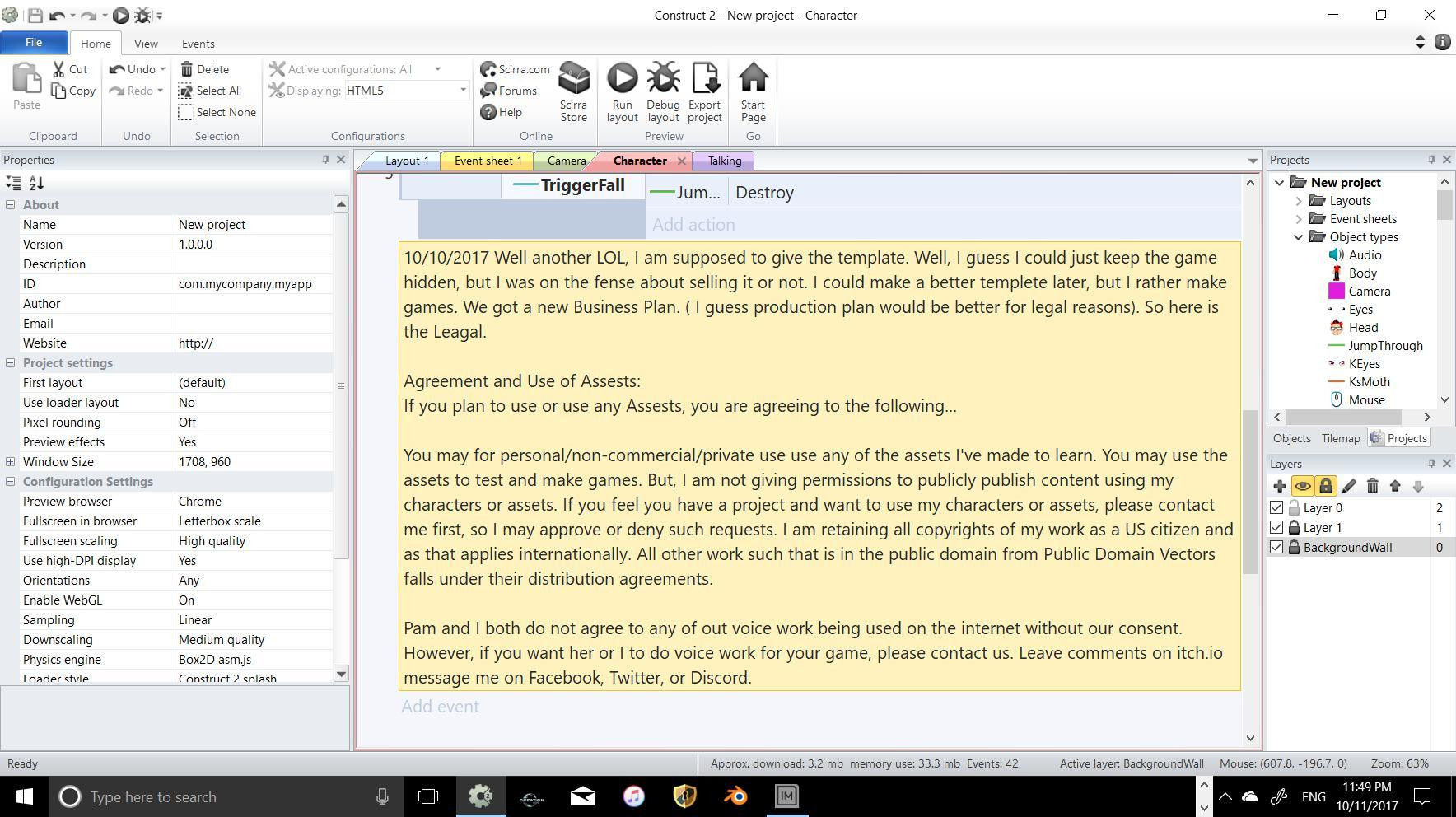This screenshot has width=1456, height=817.
Task: Move layer up with the arrow icon
Action: pos(1395,487)
